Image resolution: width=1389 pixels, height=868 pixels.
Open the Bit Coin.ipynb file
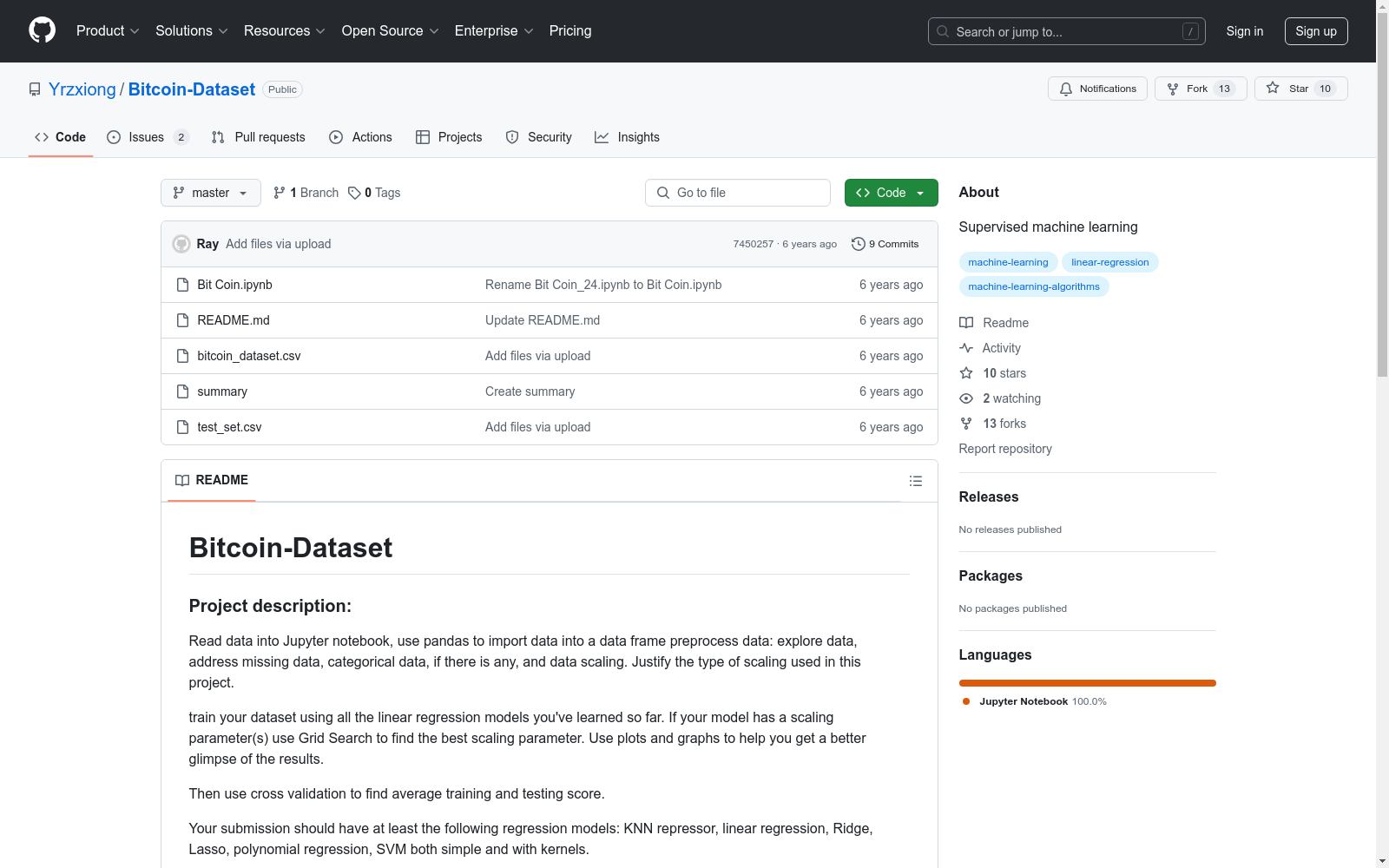(234, 285)
